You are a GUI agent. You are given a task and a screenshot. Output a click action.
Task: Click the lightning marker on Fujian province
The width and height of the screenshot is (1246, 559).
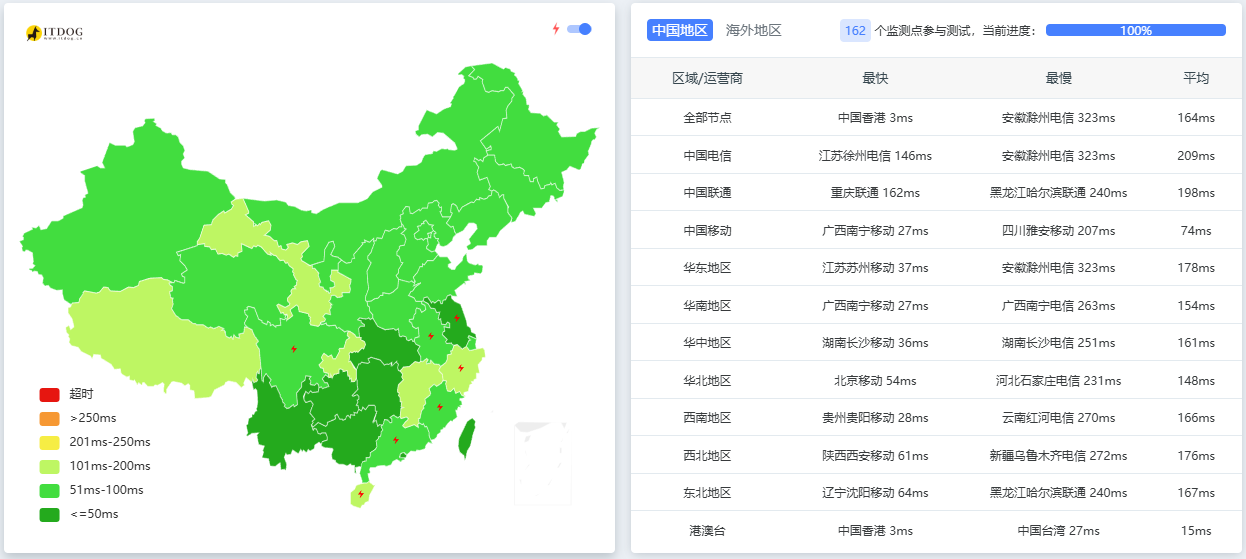coord(440,407)
